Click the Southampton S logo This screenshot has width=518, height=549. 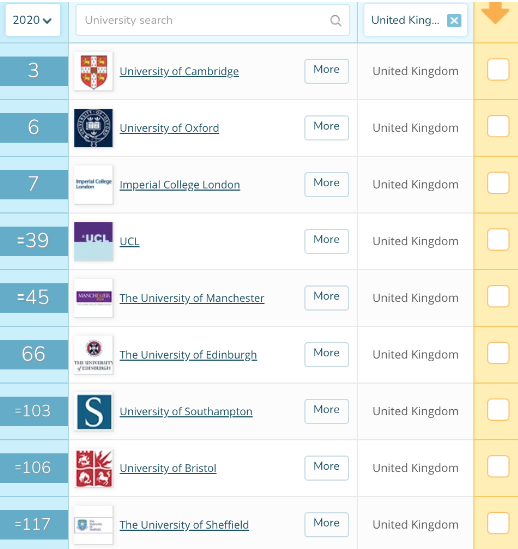[94, 411]
